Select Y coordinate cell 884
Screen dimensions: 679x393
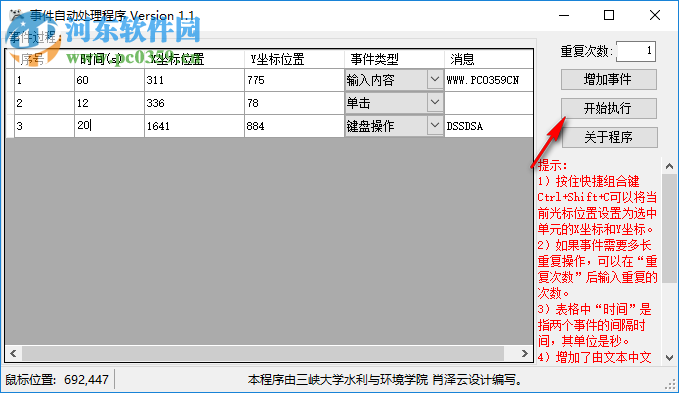click(294, 126)
